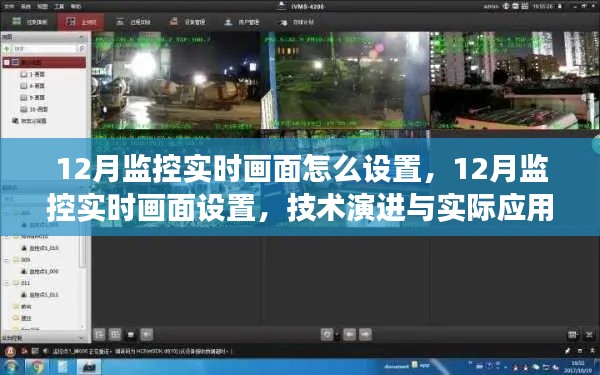Switch to the 用户管理 tab
This screenshot has height=375, width=600.
242,22
